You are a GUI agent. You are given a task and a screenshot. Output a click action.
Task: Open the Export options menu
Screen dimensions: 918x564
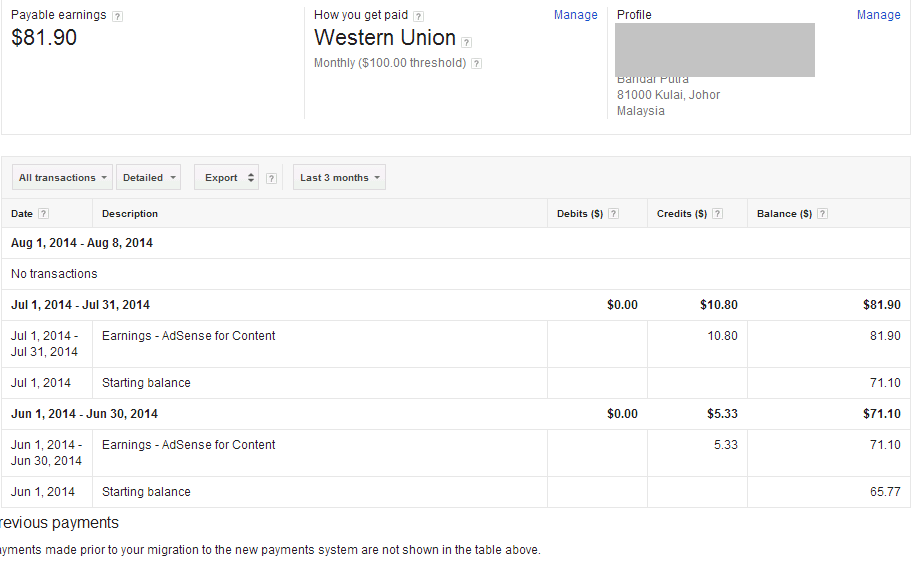coord(226,178)
